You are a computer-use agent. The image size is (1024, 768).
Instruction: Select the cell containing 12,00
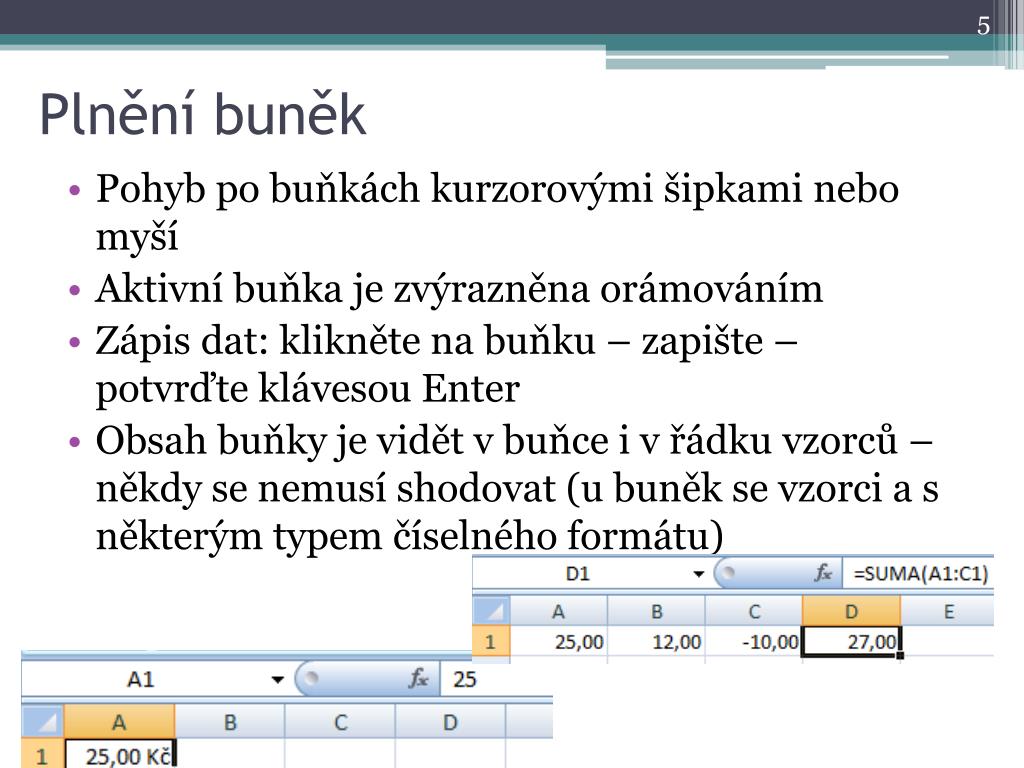(x=656, y=642)
